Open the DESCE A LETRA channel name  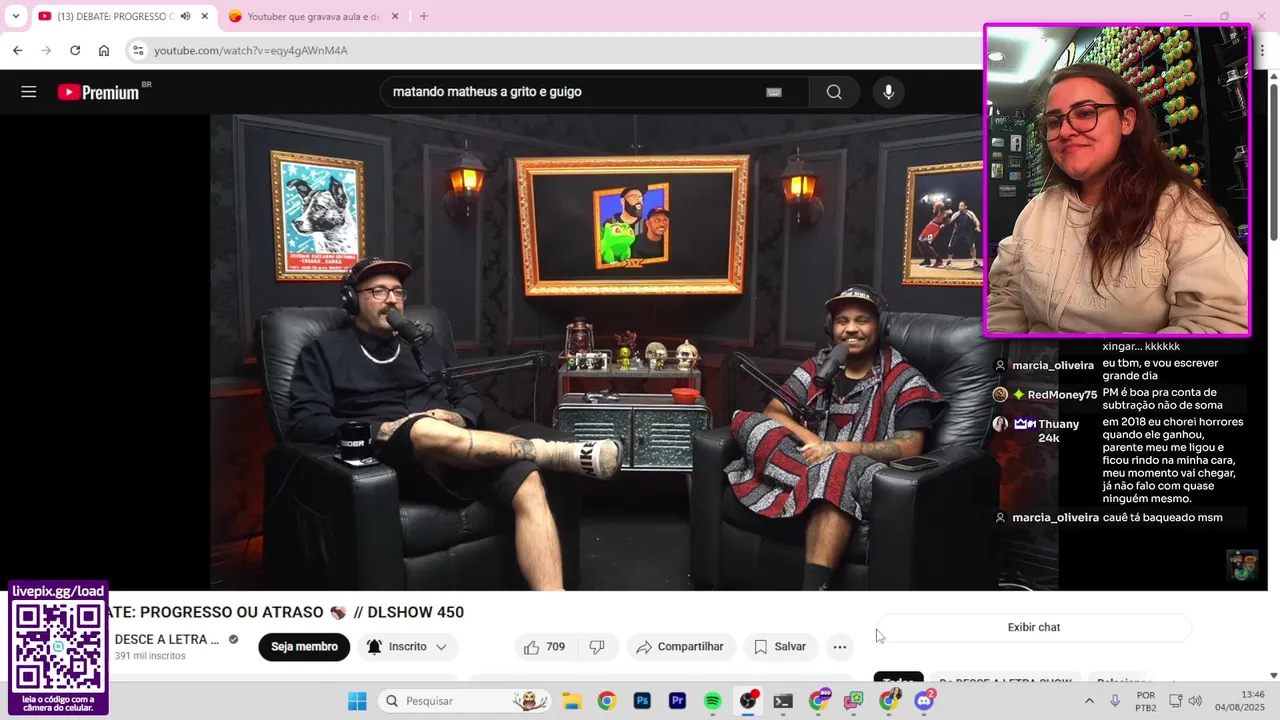[x=167, y=639]
